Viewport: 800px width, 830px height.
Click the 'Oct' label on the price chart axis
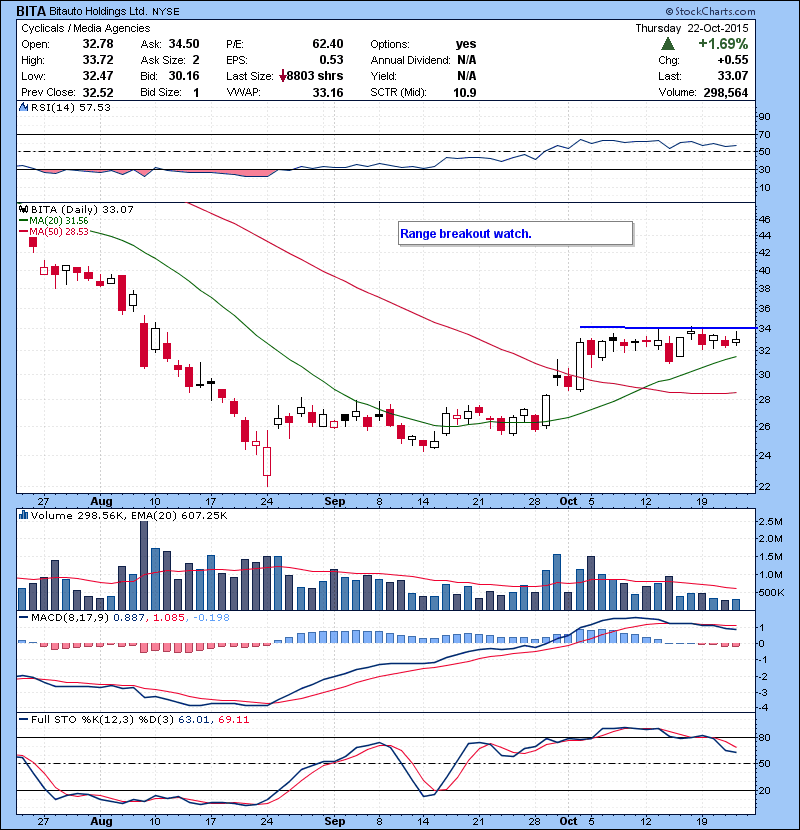[568, 501]
